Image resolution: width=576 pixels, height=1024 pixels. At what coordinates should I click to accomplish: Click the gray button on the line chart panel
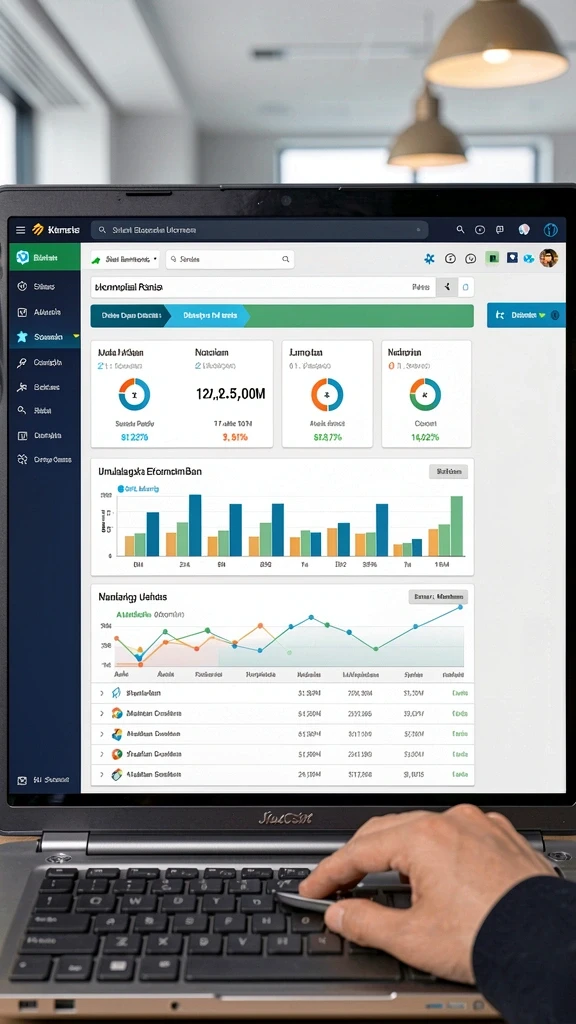pyautogui.click(x=438, y=597)
